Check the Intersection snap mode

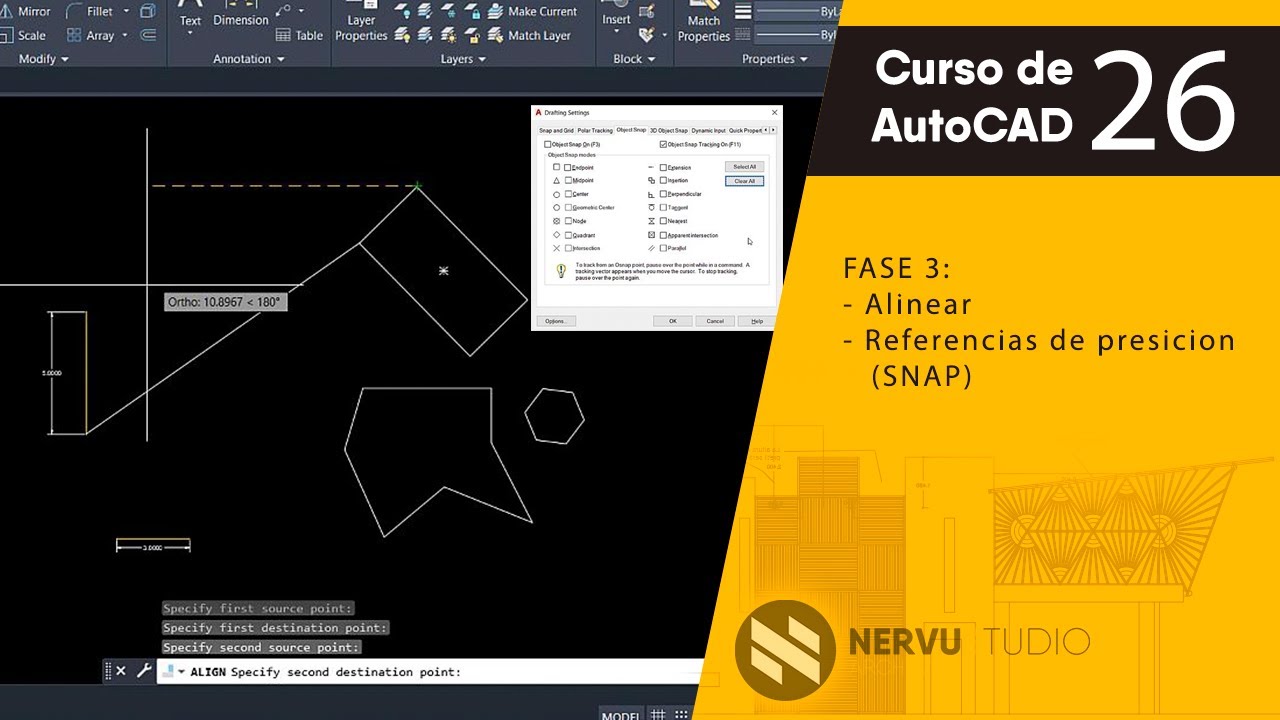click(x=568, y=248)
